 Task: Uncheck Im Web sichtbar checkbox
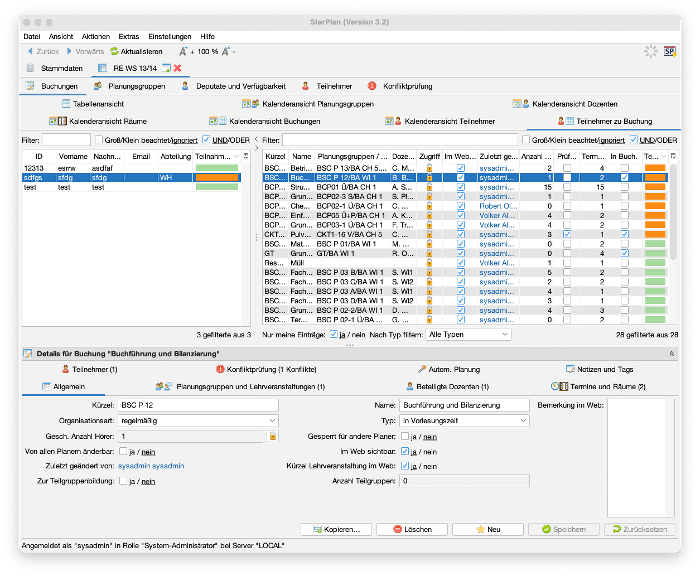click(x=405, y=451)
